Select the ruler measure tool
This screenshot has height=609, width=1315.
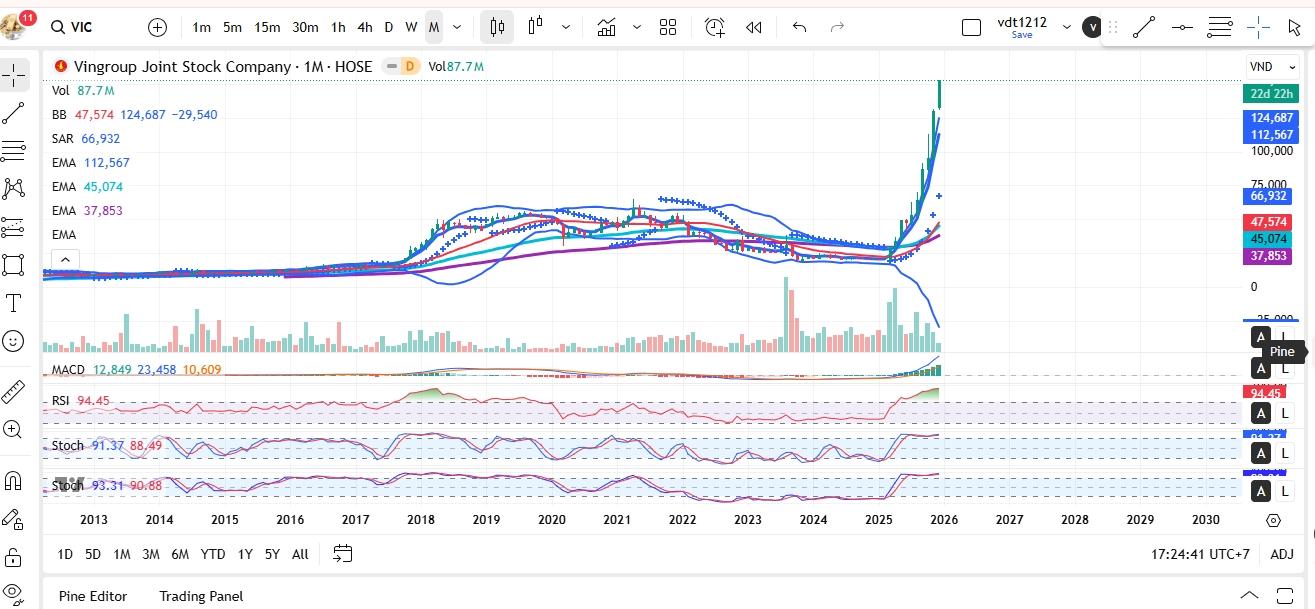(x=14, y=390)
